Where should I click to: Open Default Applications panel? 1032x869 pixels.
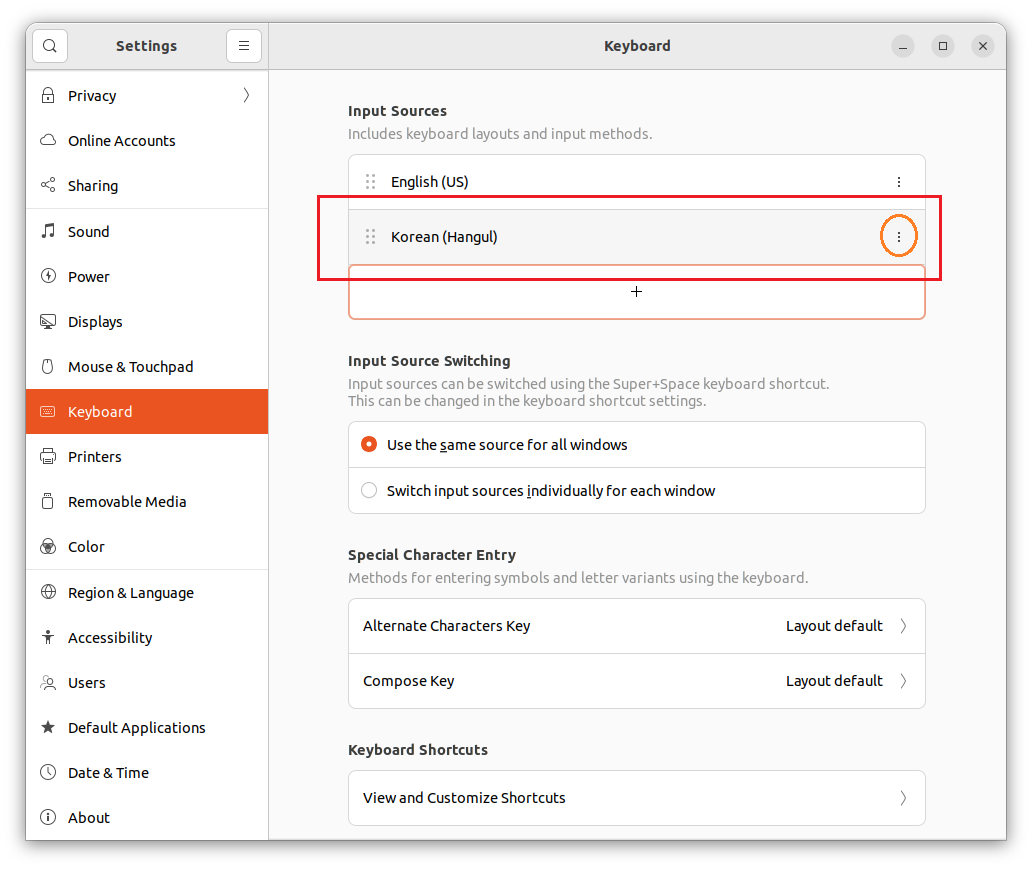click(x=147, y=727)
